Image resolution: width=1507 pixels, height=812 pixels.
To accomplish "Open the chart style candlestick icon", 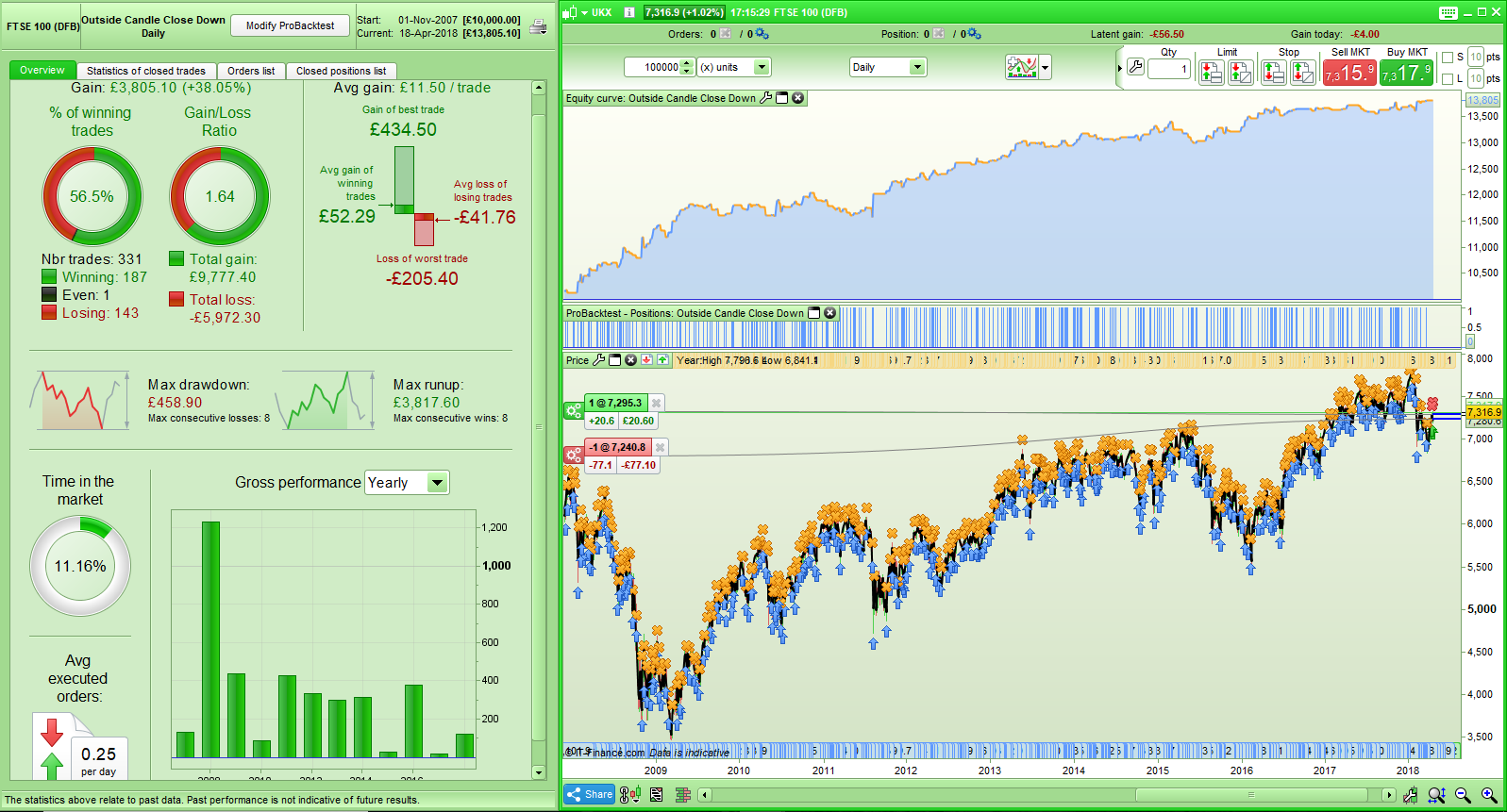I will click(x=630, y=794).
